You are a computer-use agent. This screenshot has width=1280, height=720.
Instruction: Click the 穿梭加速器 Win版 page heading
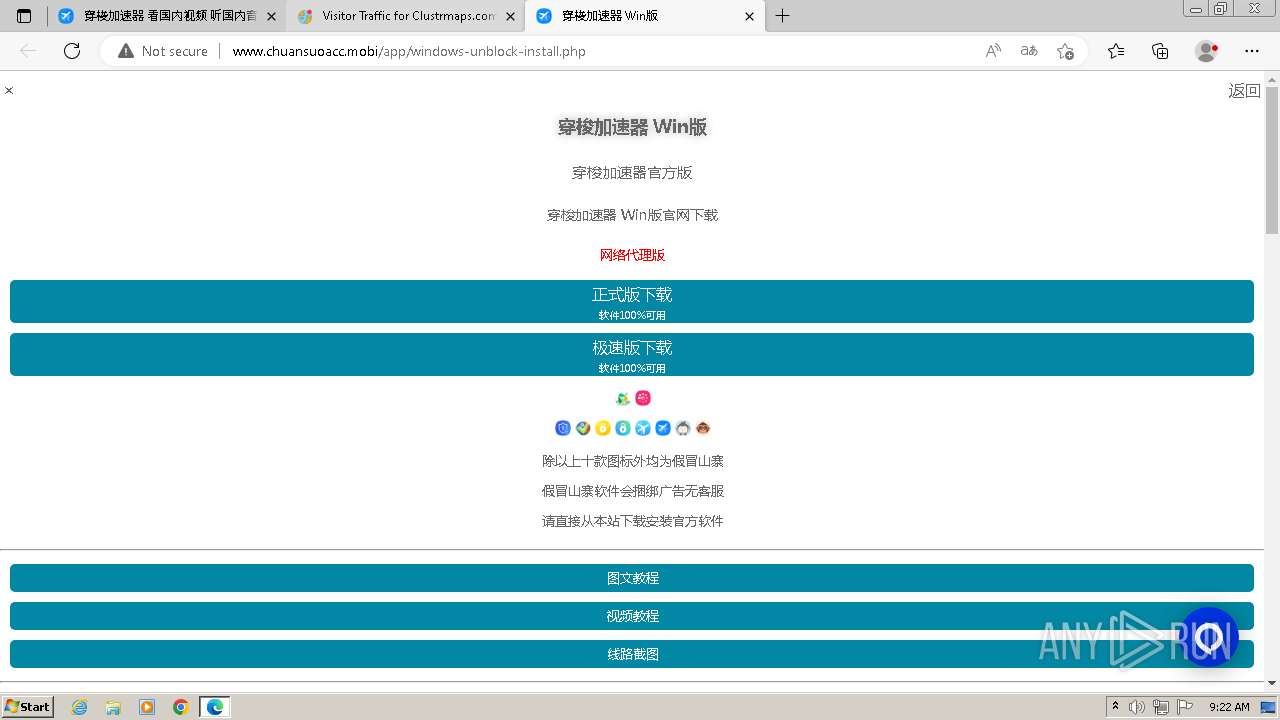point(632,127)
